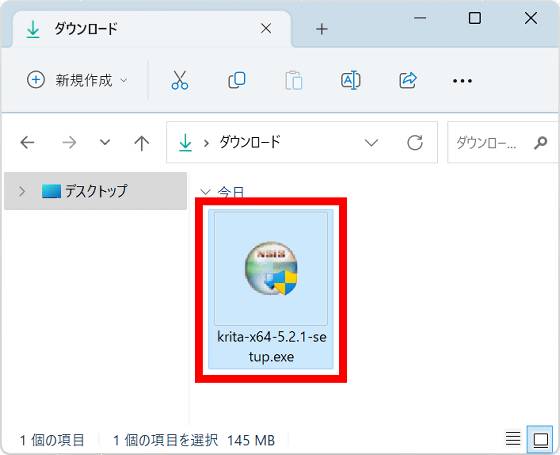Viewport: 560px width, 455px height.
Task: Click the Rename icon in toolbar
Action: click(x=351, y=80)
